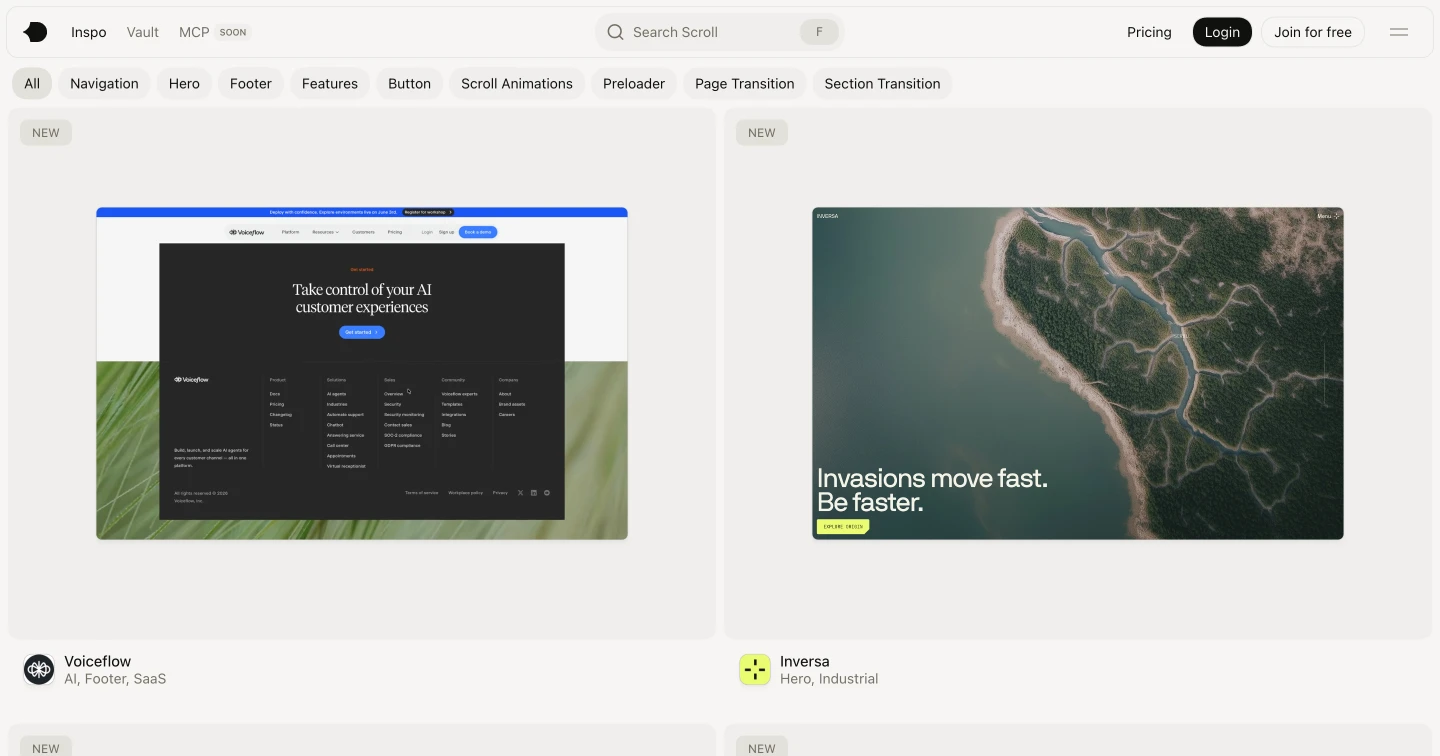Screen dimensions: 1440x756
Task: Click the F shortcut key badge
Action: (819, 32)
